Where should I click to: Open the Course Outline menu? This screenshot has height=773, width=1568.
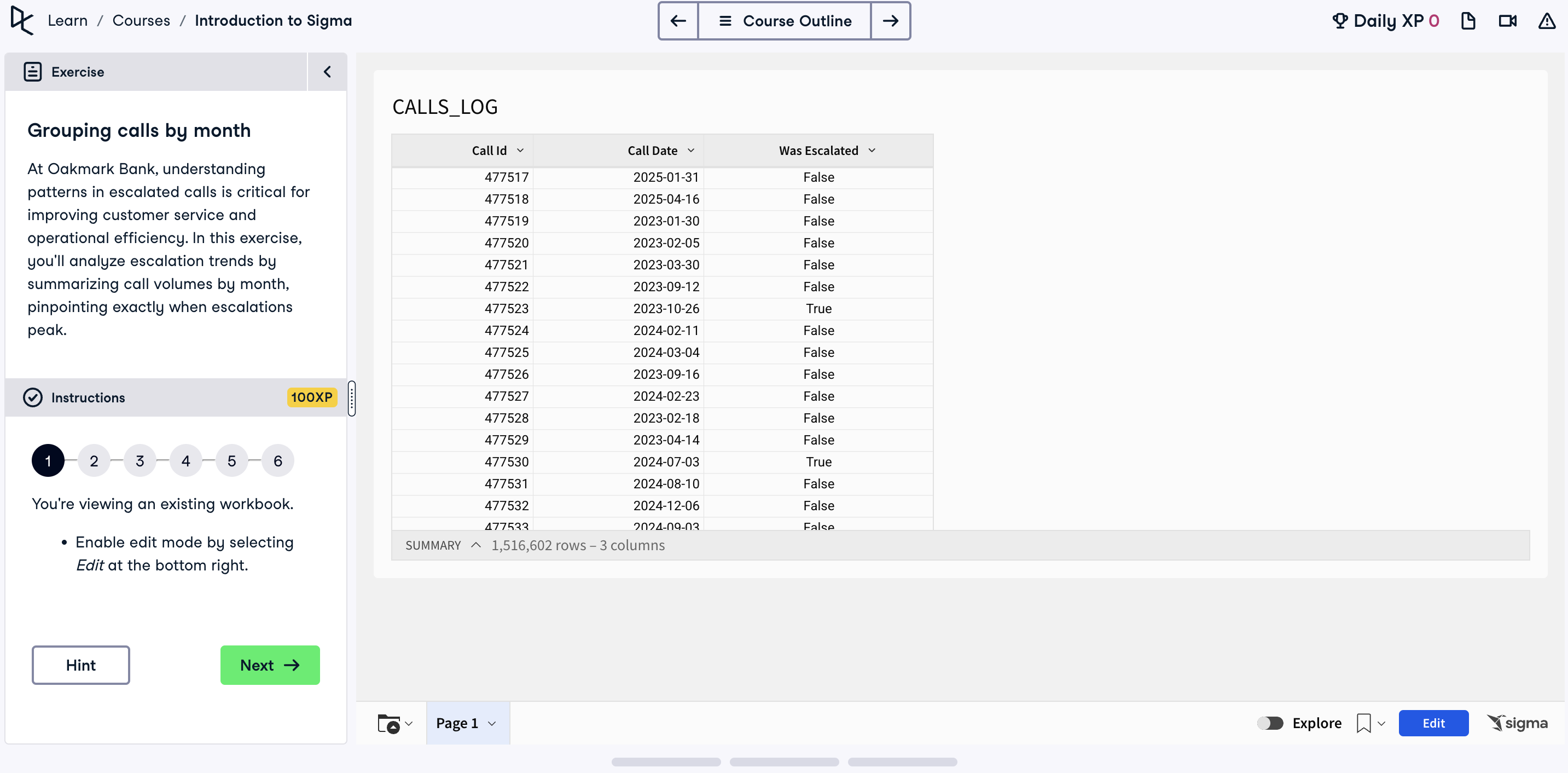(x=785, y=21)
